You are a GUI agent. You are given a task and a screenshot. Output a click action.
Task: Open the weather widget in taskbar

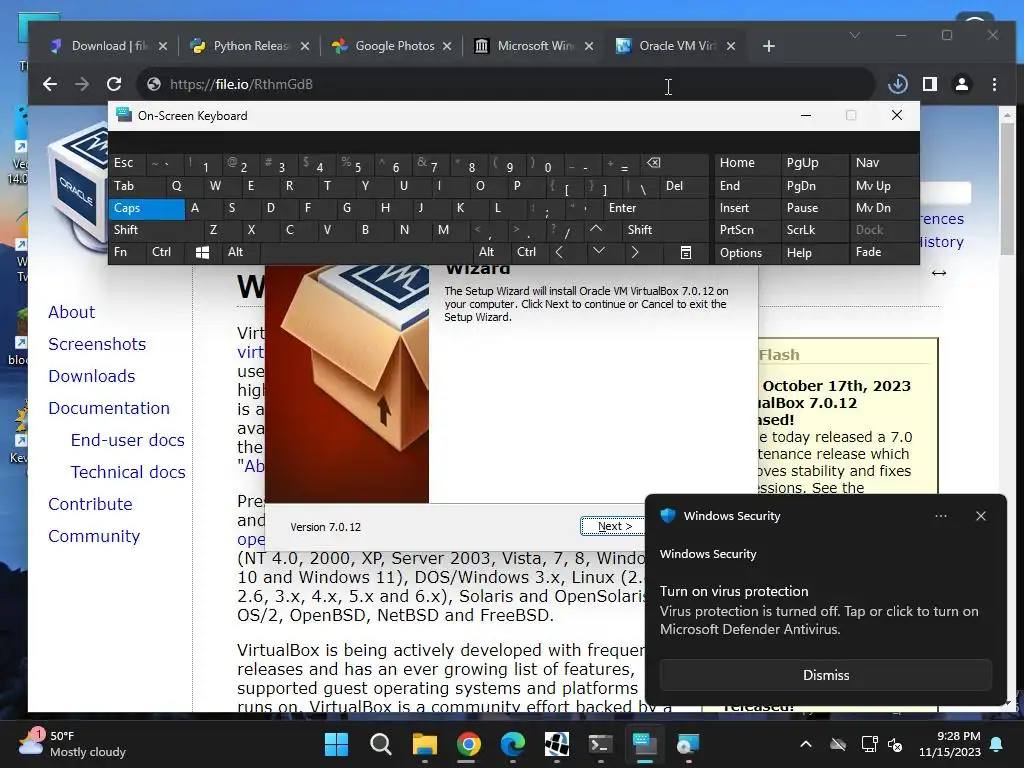[73, 744]
